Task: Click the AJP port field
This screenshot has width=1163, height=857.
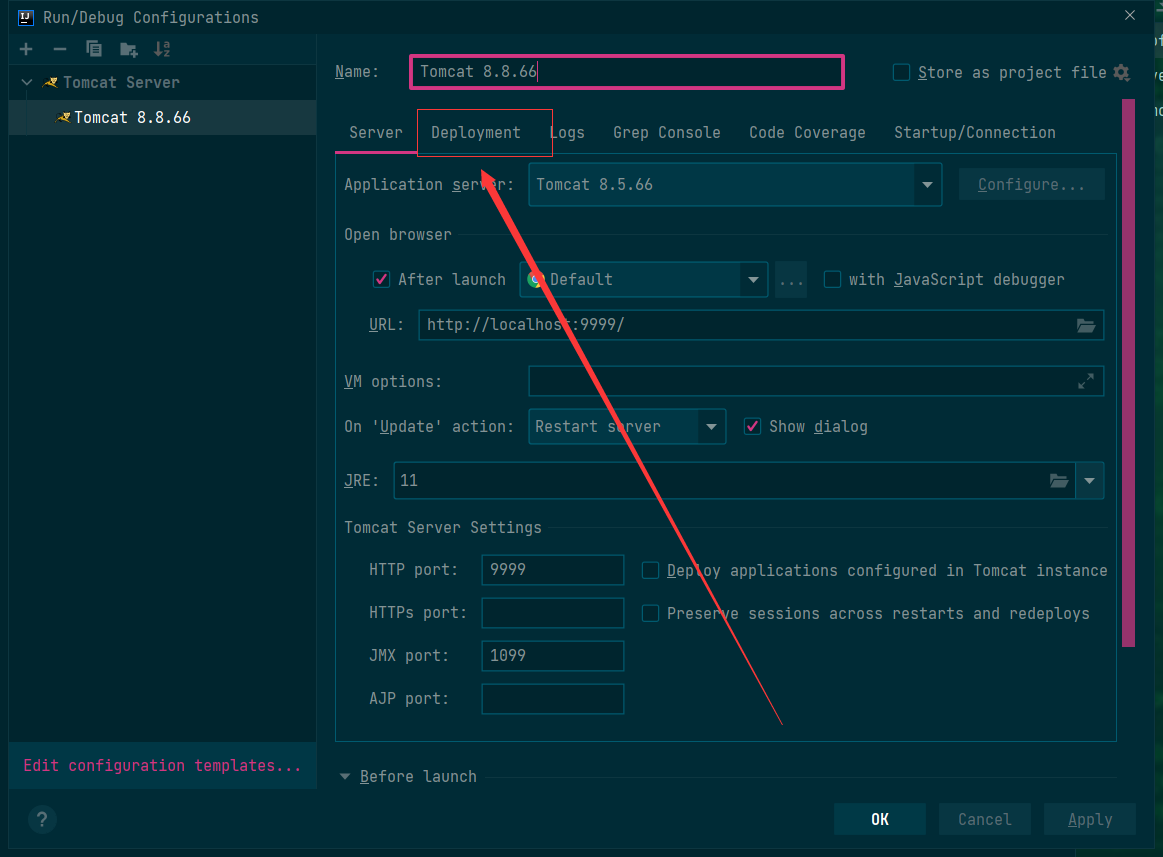Action: [x=553, y=699]
